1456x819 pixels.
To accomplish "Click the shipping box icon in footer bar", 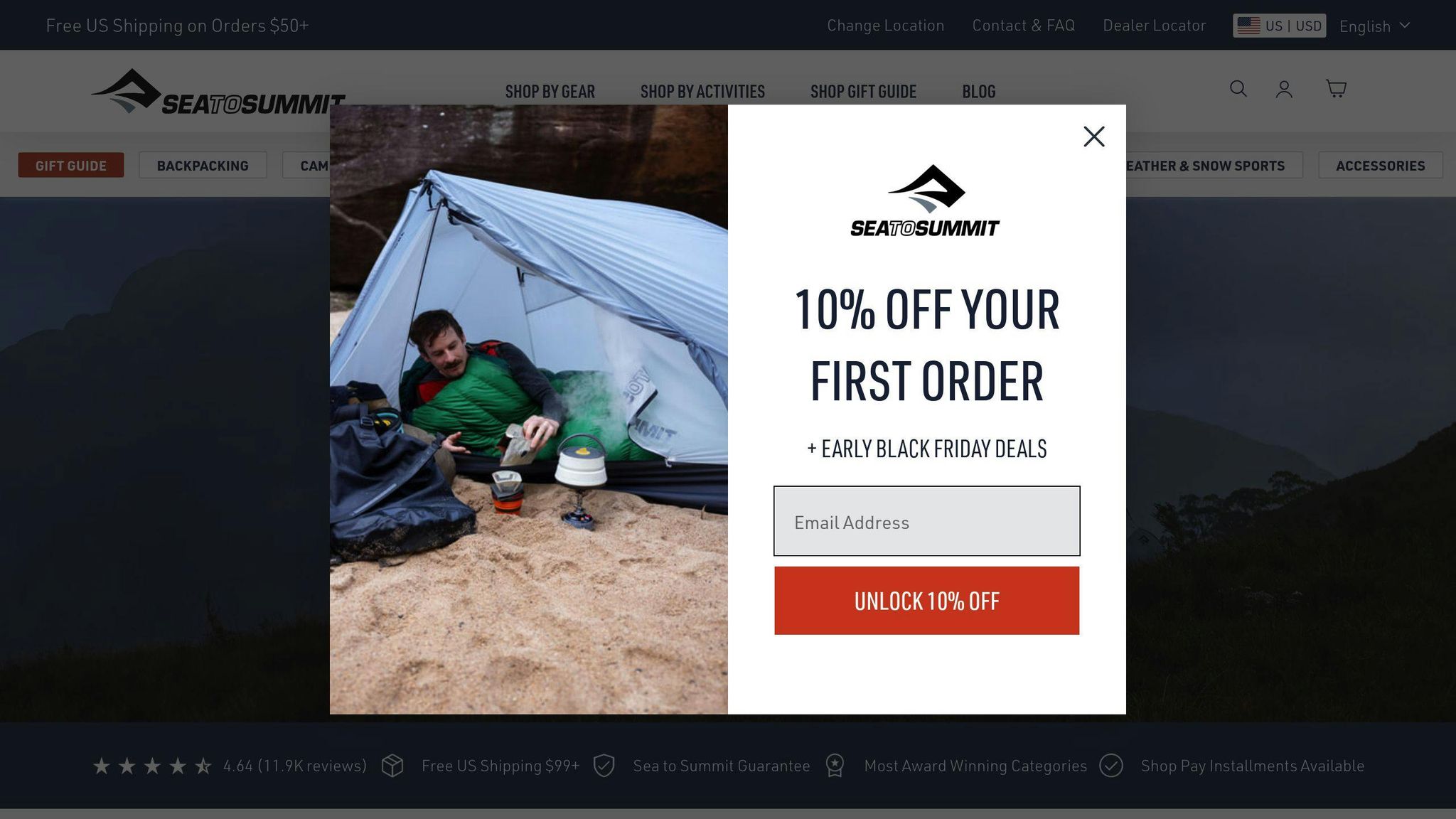I will tap(392, 766).
